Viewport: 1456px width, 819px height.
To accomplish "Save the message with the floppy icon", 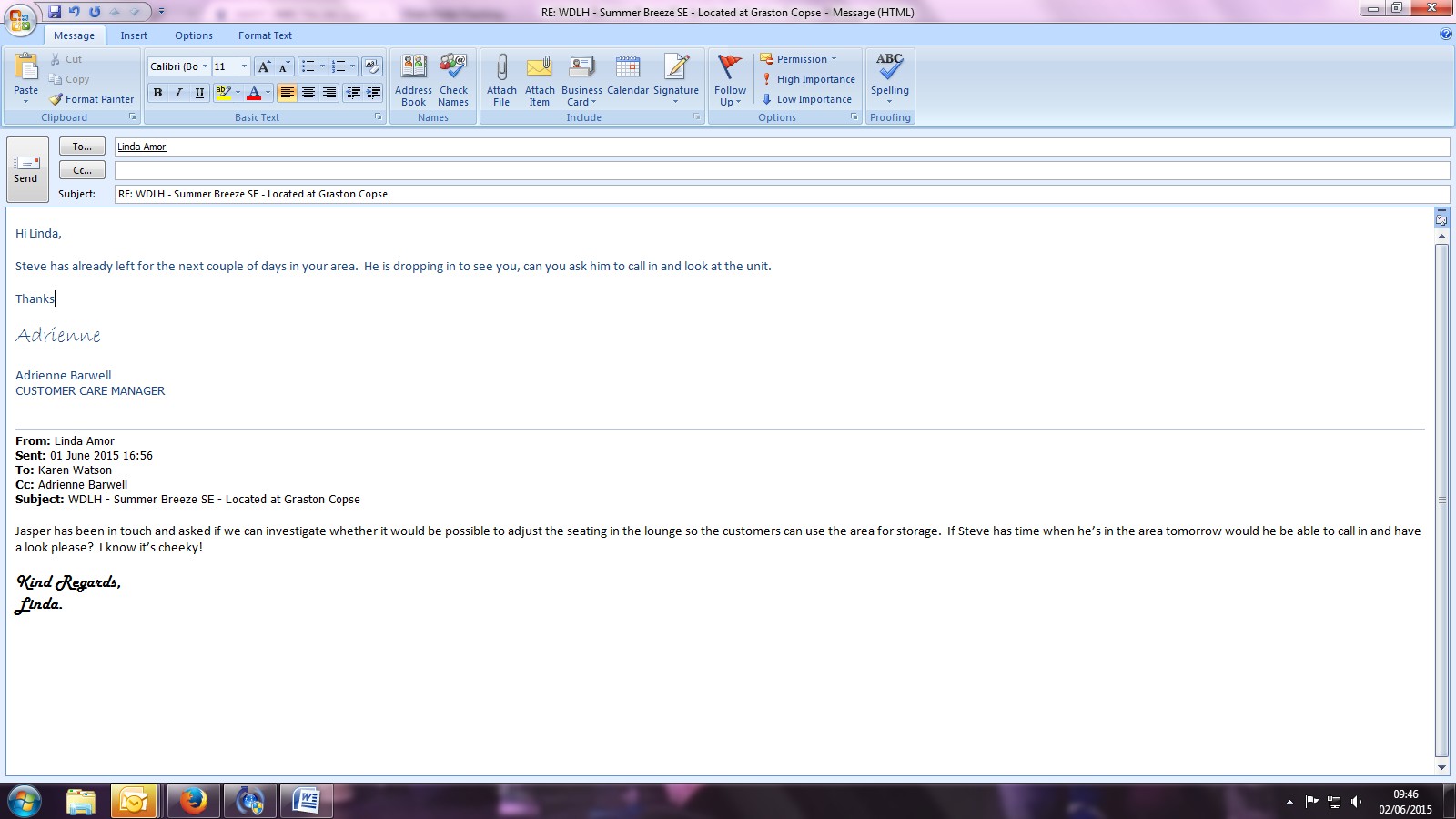I will coord(55,12).
